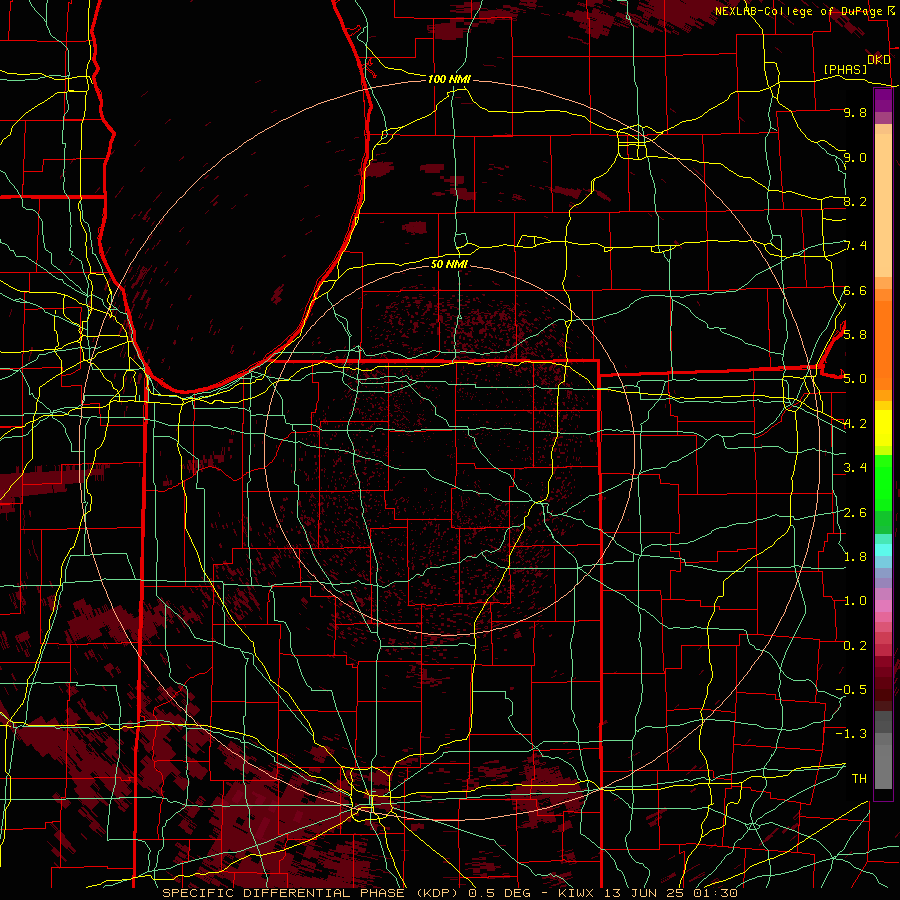
Task: Click the 100 NMI range ring label
Action: pos(449,79)
